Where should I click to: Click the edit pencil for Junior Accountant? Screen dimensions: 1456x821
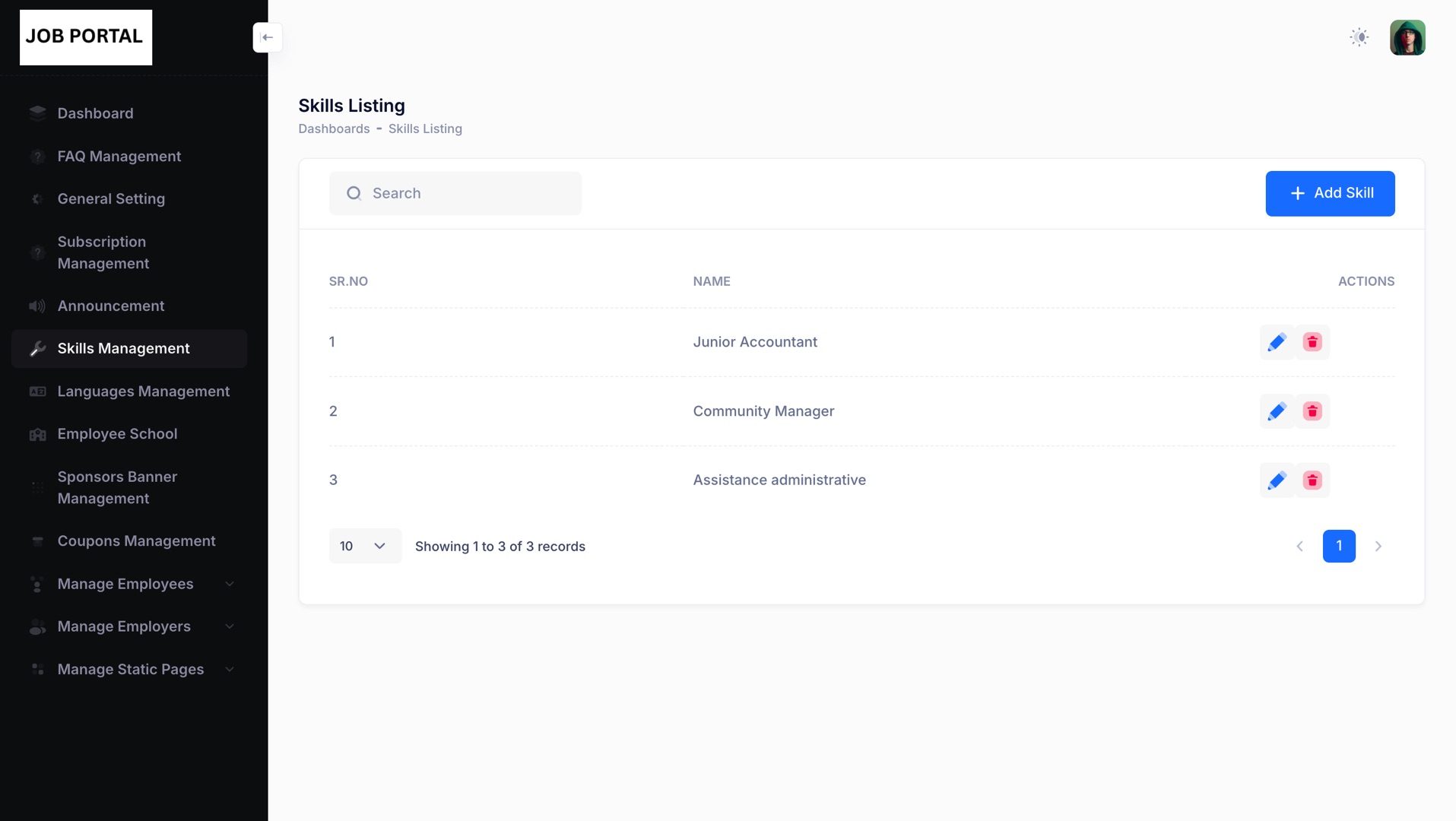tap(1277, 342)
